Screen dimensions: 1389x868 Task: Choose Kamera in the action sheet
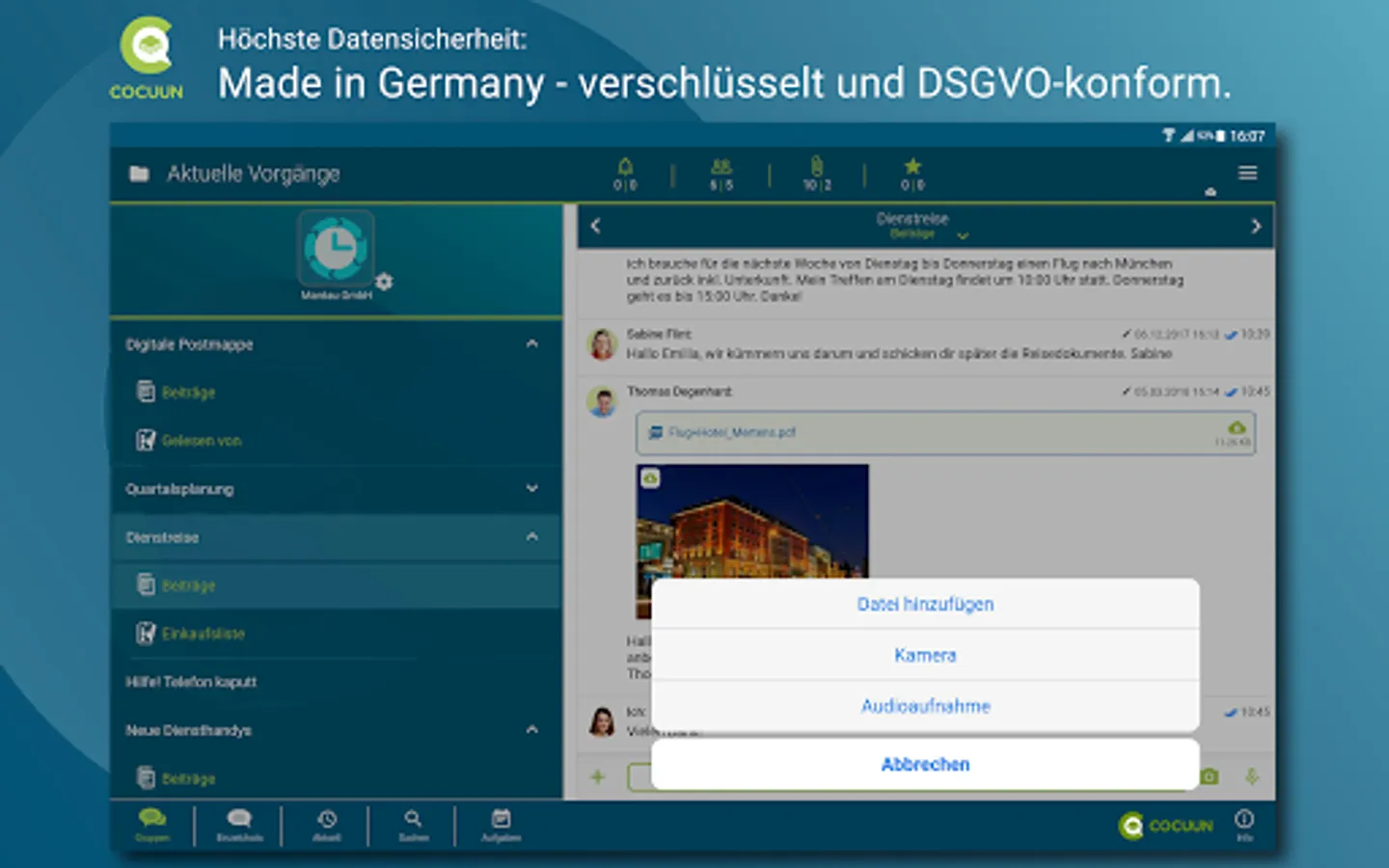[x=925, y=655]
